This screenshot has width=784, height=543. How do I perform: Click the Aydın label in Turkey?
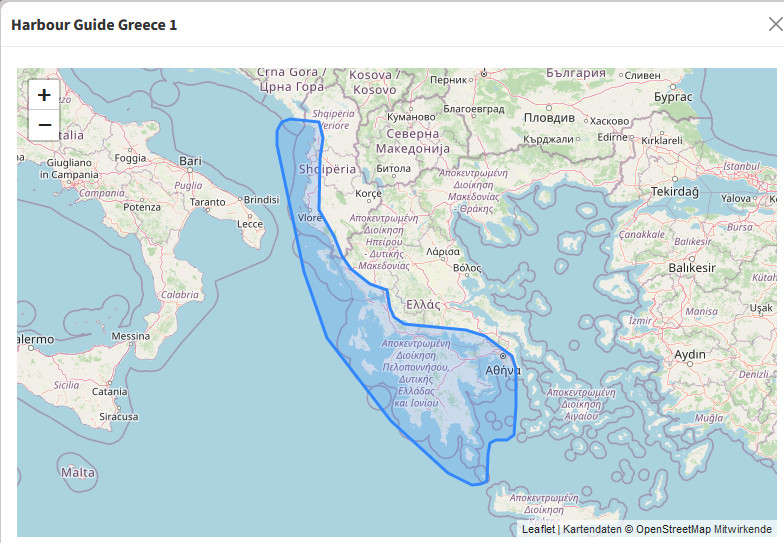(690, 355)
